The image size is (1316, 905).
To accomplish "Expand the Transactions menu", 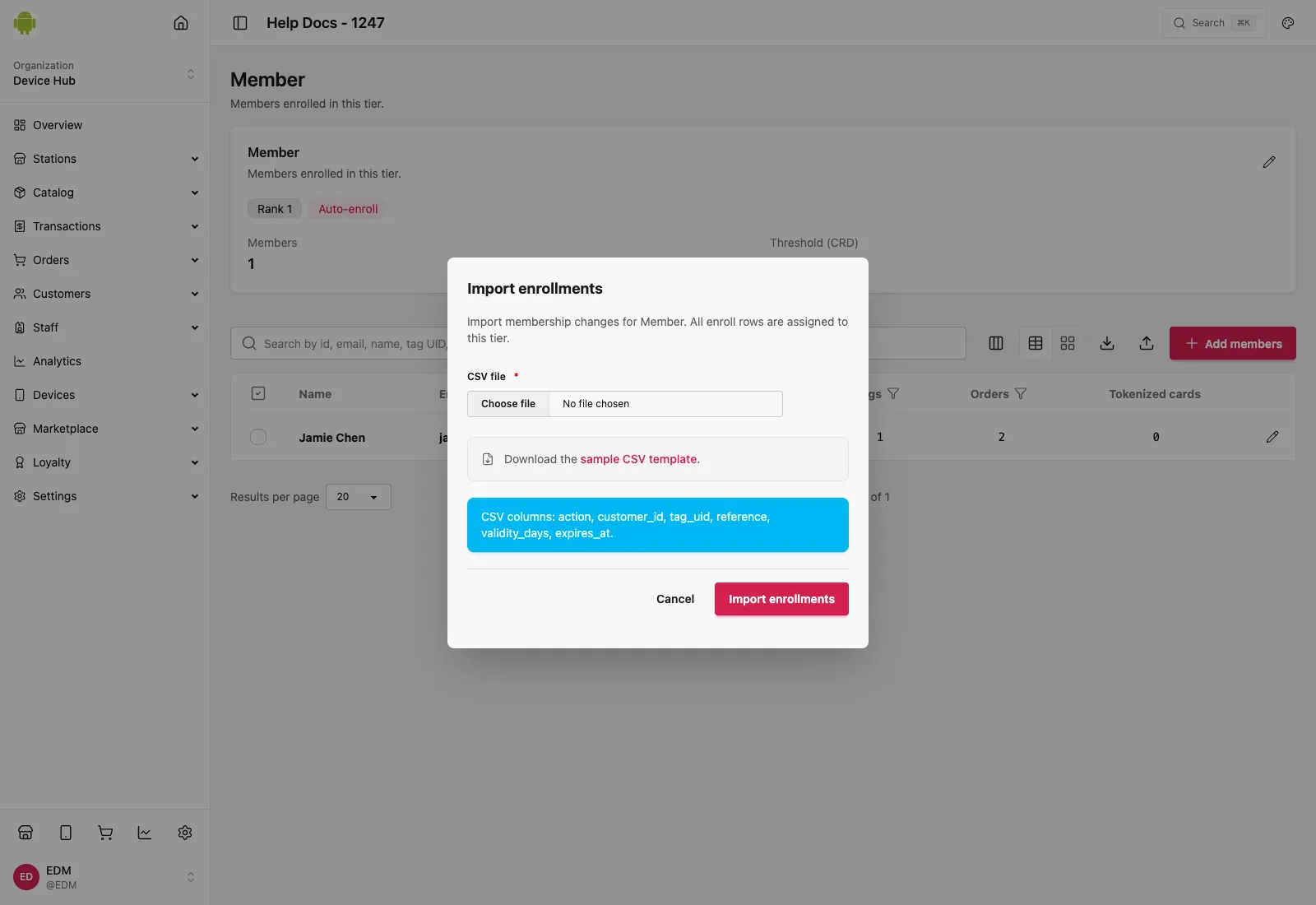I will click(x=105, y=226).
